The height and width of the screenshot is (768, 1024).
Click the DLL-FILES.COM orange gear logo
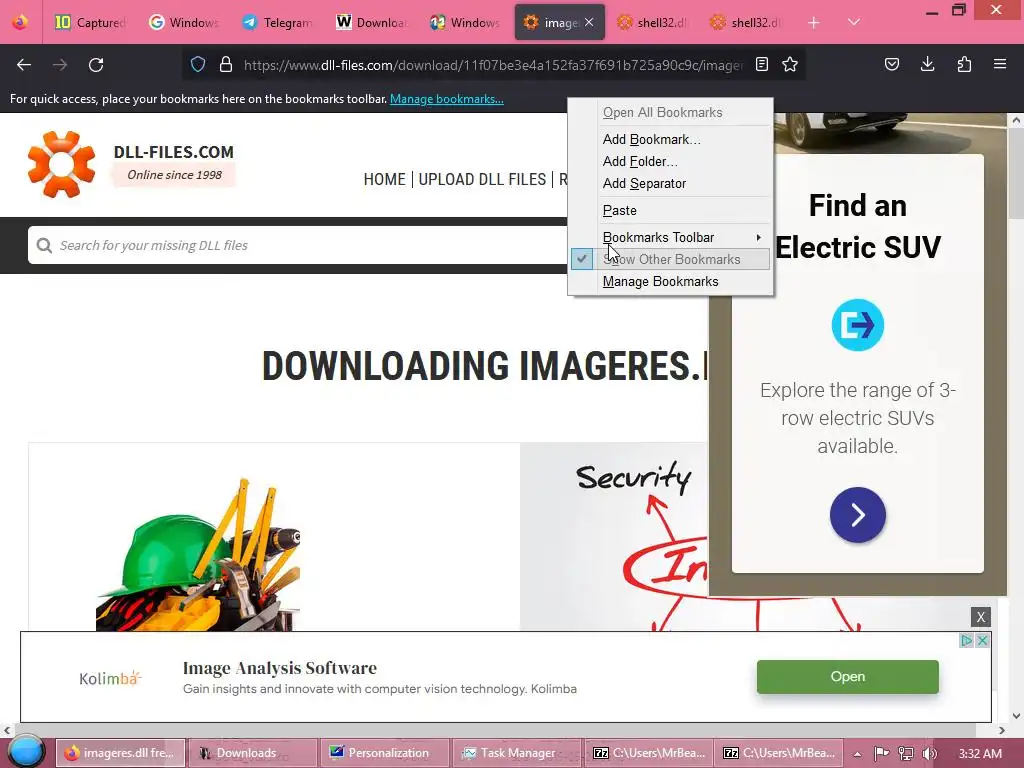61,164
